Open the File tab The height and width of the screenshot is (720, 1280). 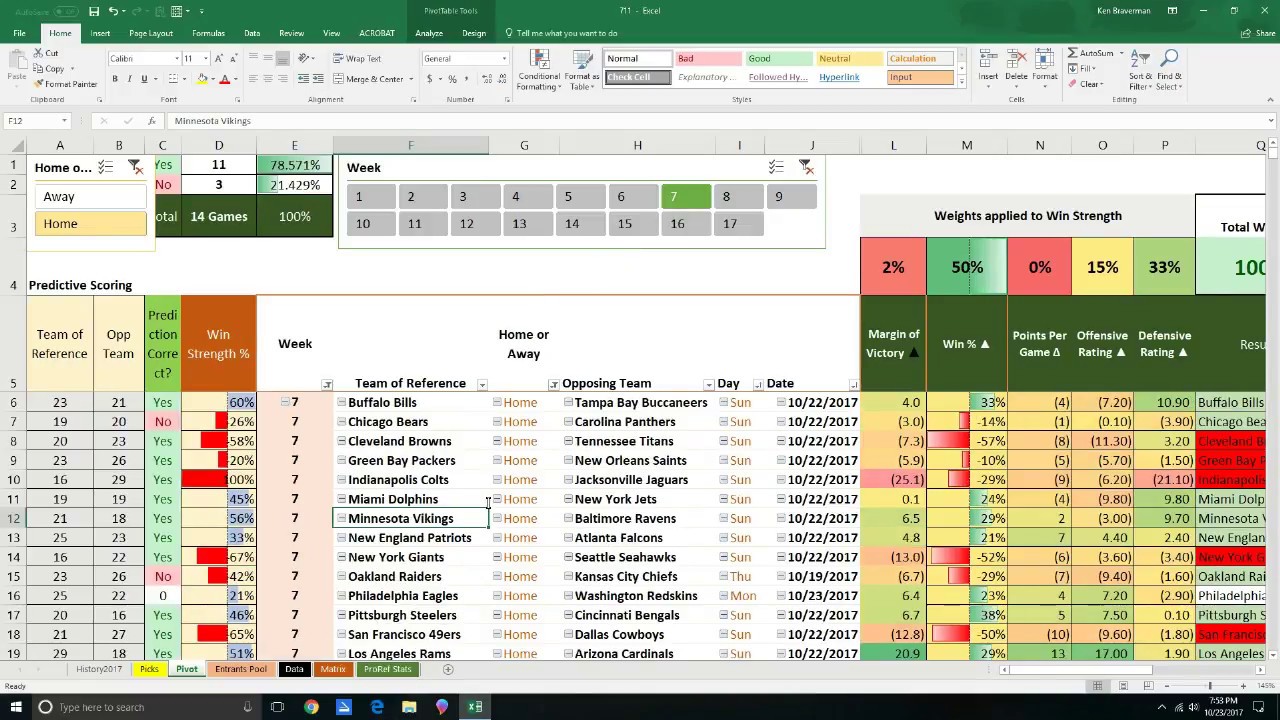tap(19, 33)
